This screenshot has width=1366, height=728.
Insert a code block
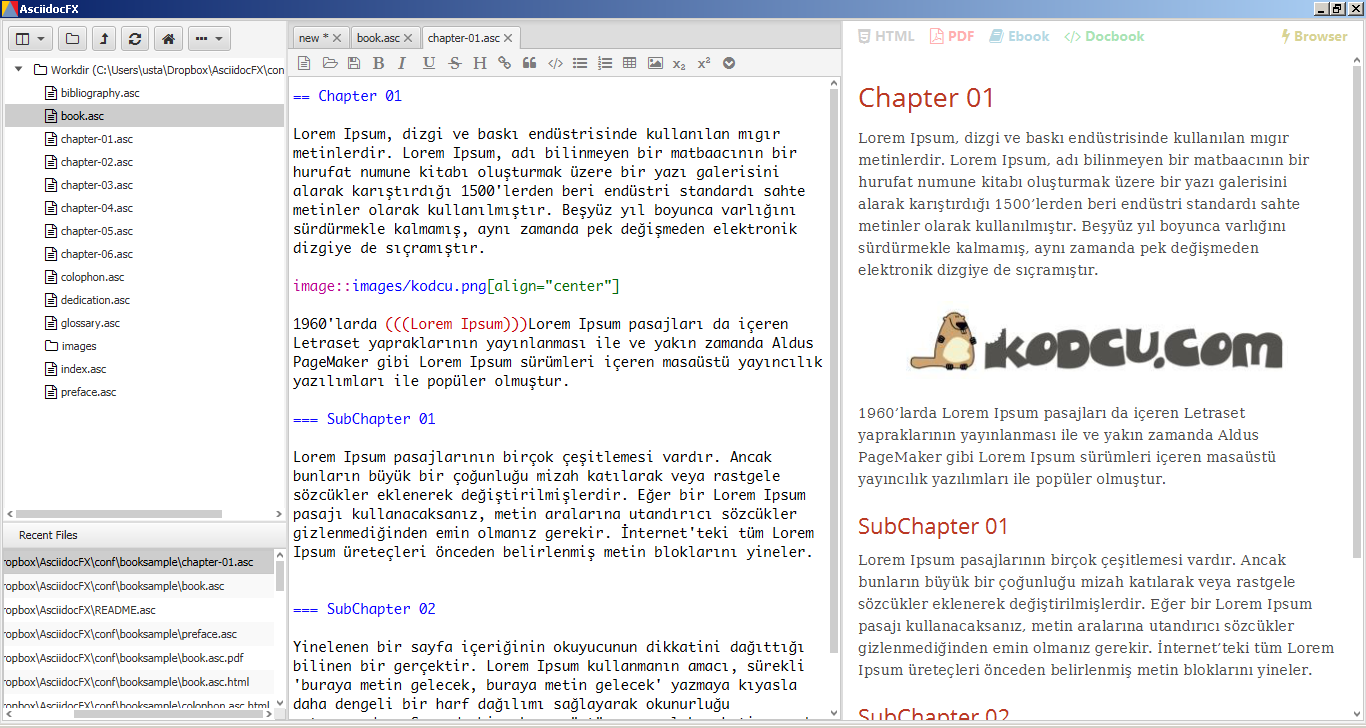[x=555, y=63]
